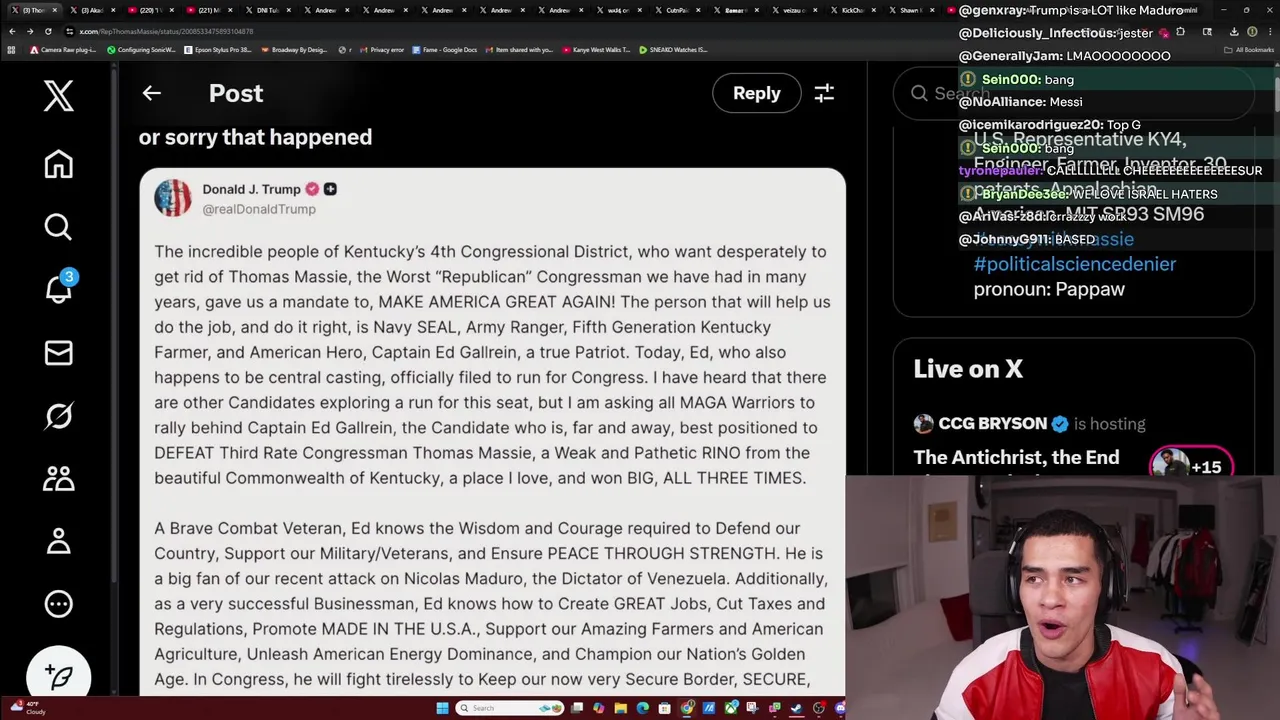Click the browser forward navigation arrow

[29, 31]
